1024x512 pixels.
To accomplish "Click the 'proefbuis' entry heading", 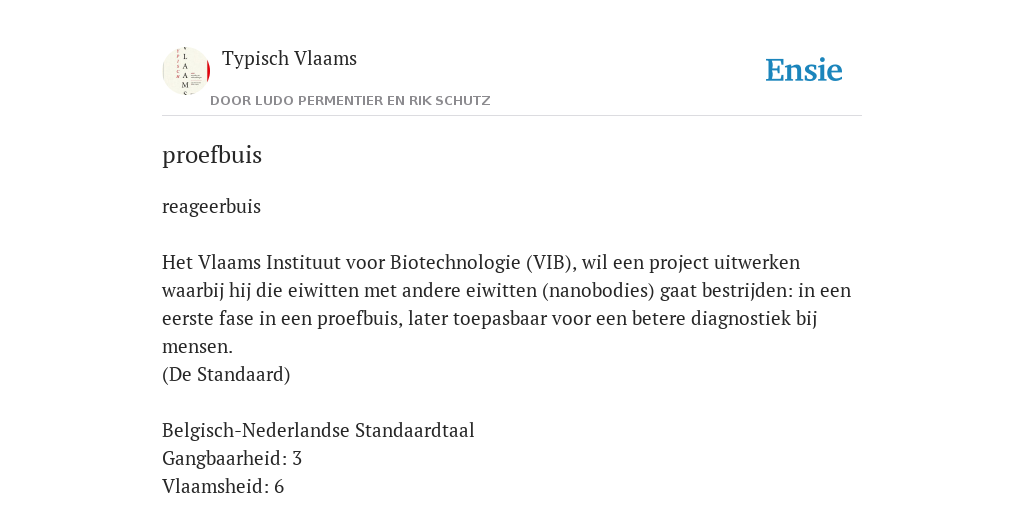I will [212, 155].
